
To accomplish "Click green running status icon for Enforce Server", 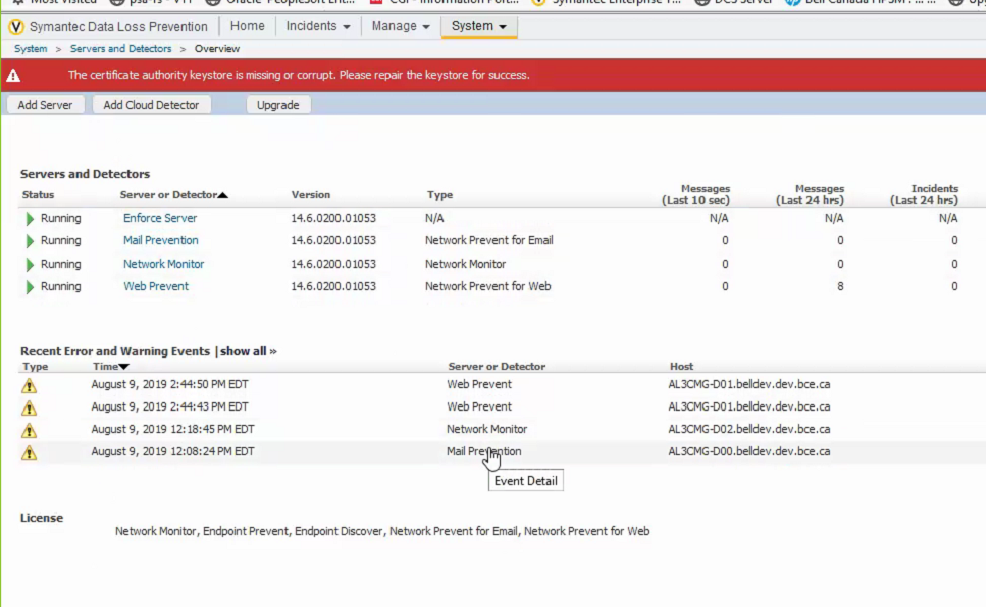I will click(31, 218).
